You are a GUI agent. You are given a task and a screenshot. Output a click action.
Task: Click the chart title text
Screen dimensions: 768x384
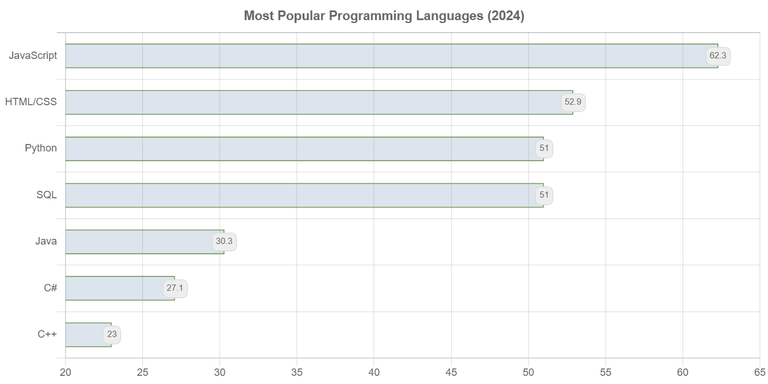384,16
